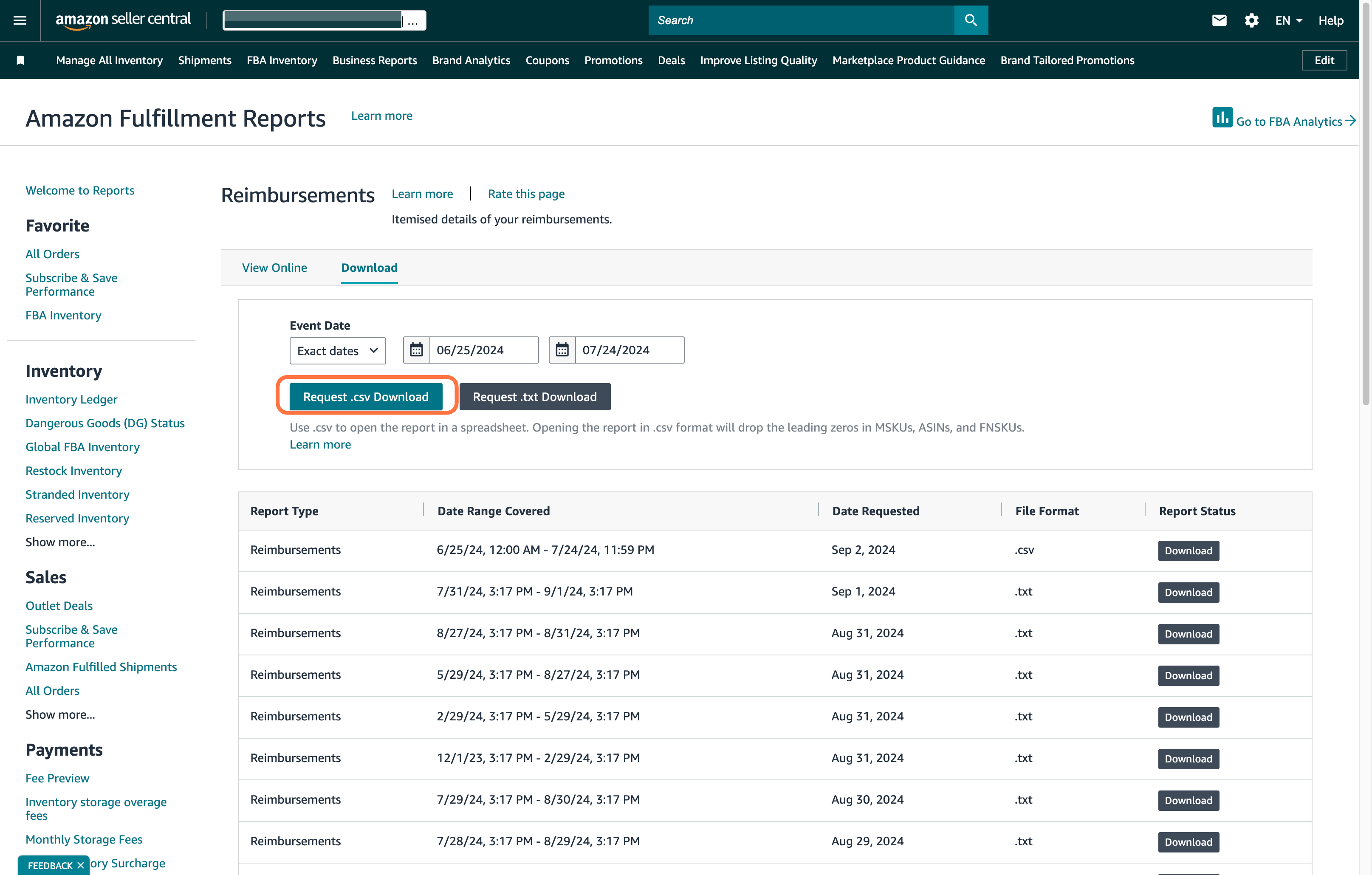Click the Report Type column header
Viewport: 1372px width, 875px height.
pos(284,511)
